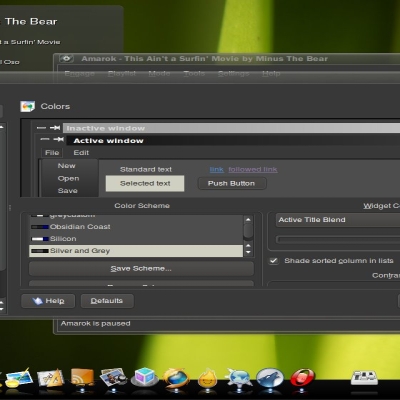Click the dash icon left of Active window
Image resolution: width=400 pixels, height=400 pixels.
coord(45,139)
